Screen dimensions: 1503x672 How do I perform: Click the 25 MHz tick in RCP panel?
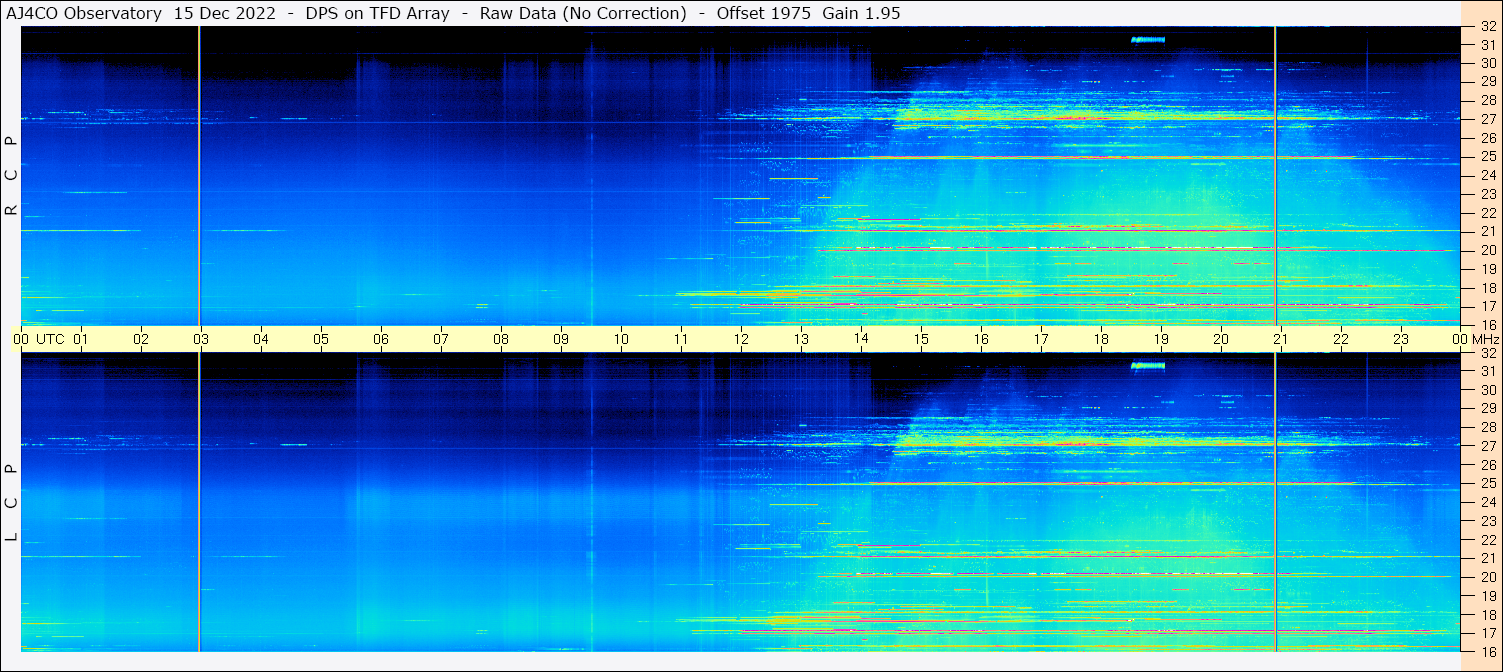point(1487,157)
